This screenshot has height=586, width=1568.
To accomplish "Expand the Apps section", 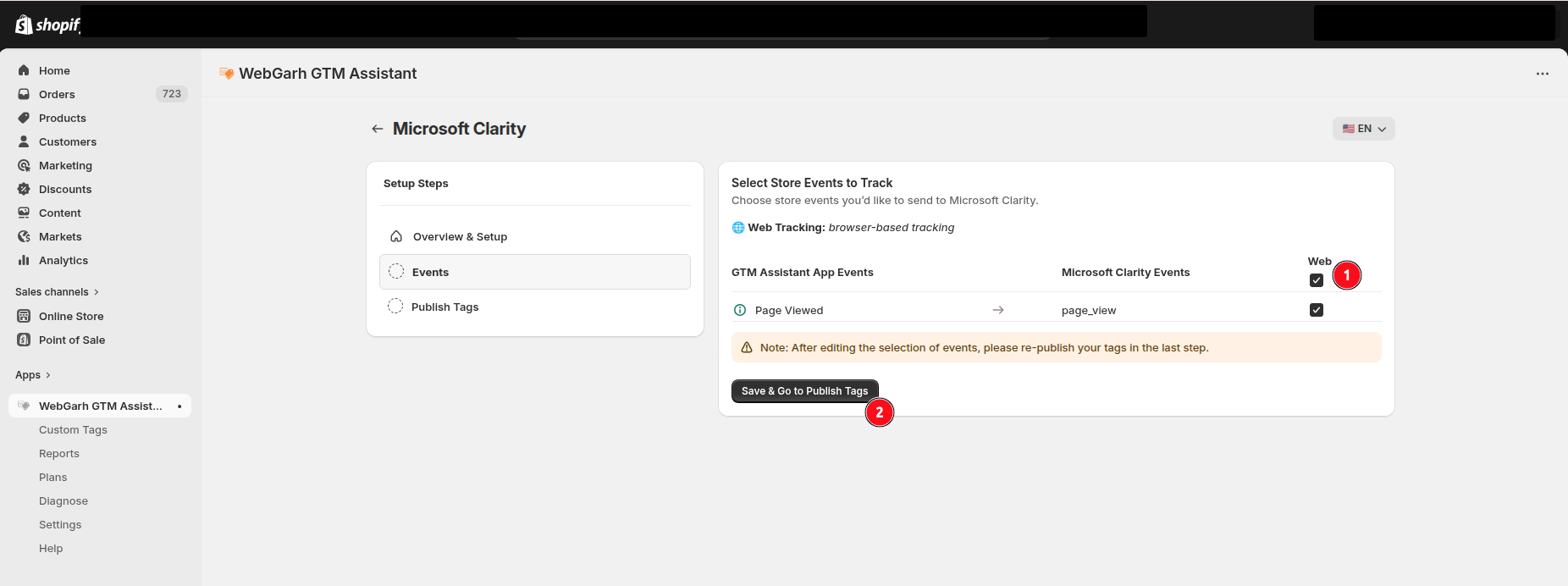I will (x=33, y=375).
